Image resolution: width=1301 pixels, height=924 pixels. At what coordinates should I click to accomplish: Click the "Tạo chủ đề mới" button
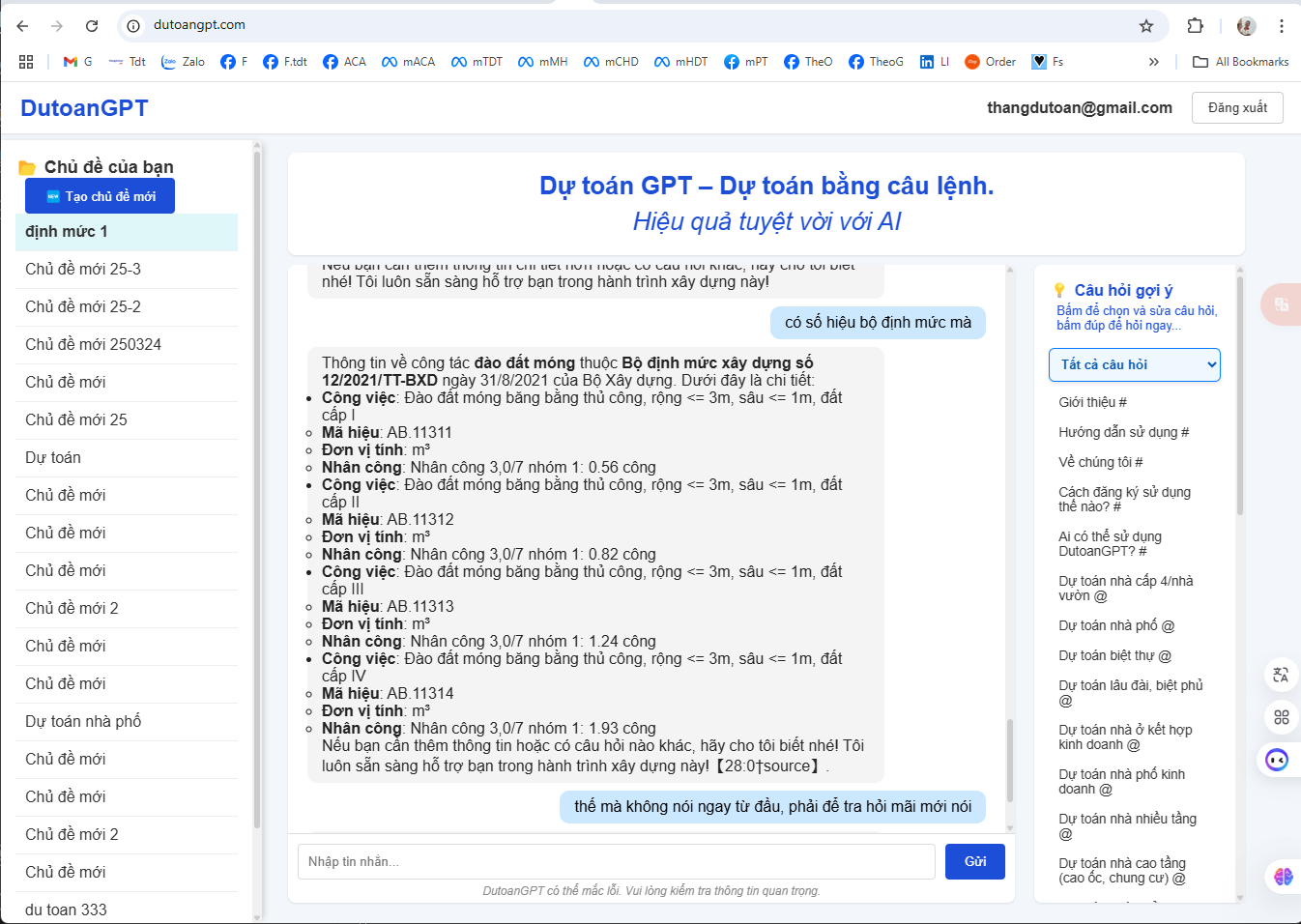(101, 196)
